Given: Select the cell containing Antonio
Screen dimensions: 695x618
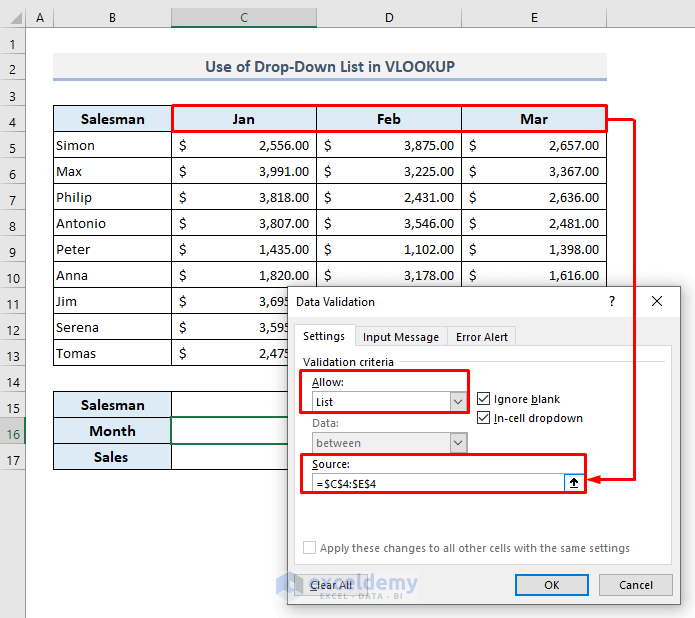Looking at the screenshot, I should (113, 223).
